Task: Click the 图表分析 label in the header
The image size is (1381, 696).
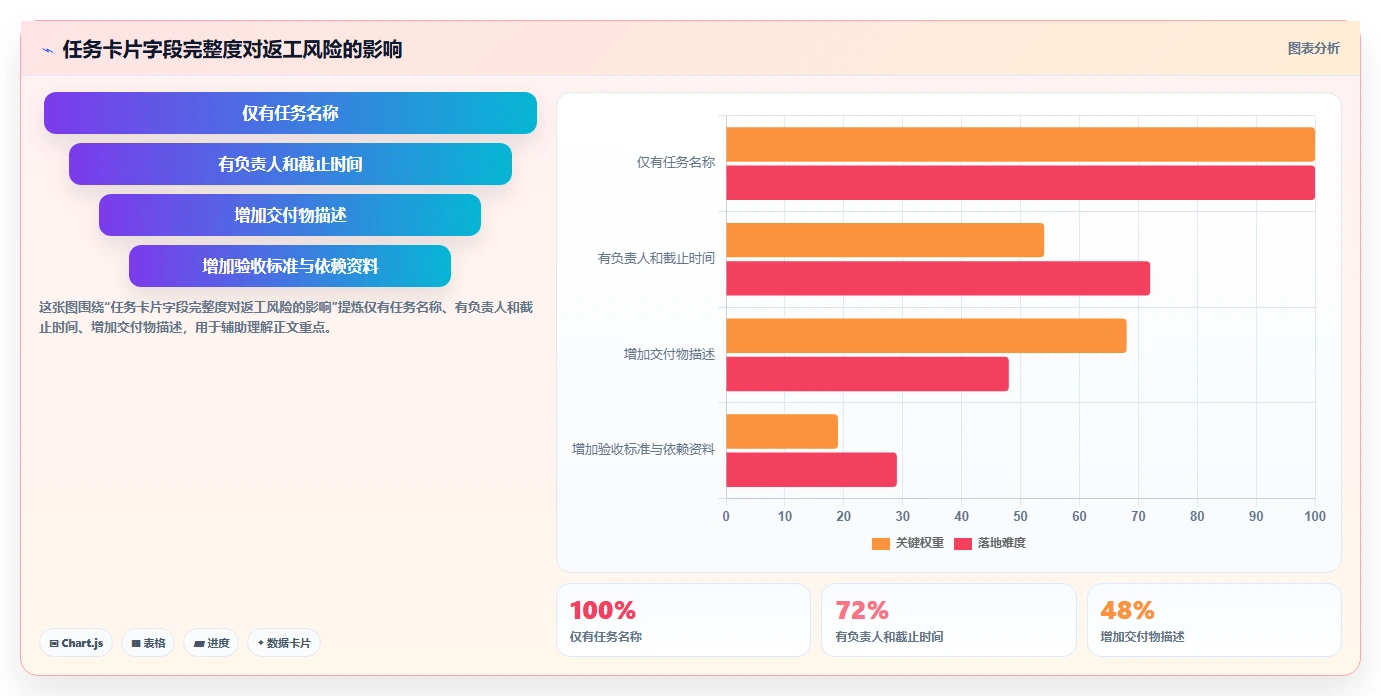Action: pos(1313,48)
